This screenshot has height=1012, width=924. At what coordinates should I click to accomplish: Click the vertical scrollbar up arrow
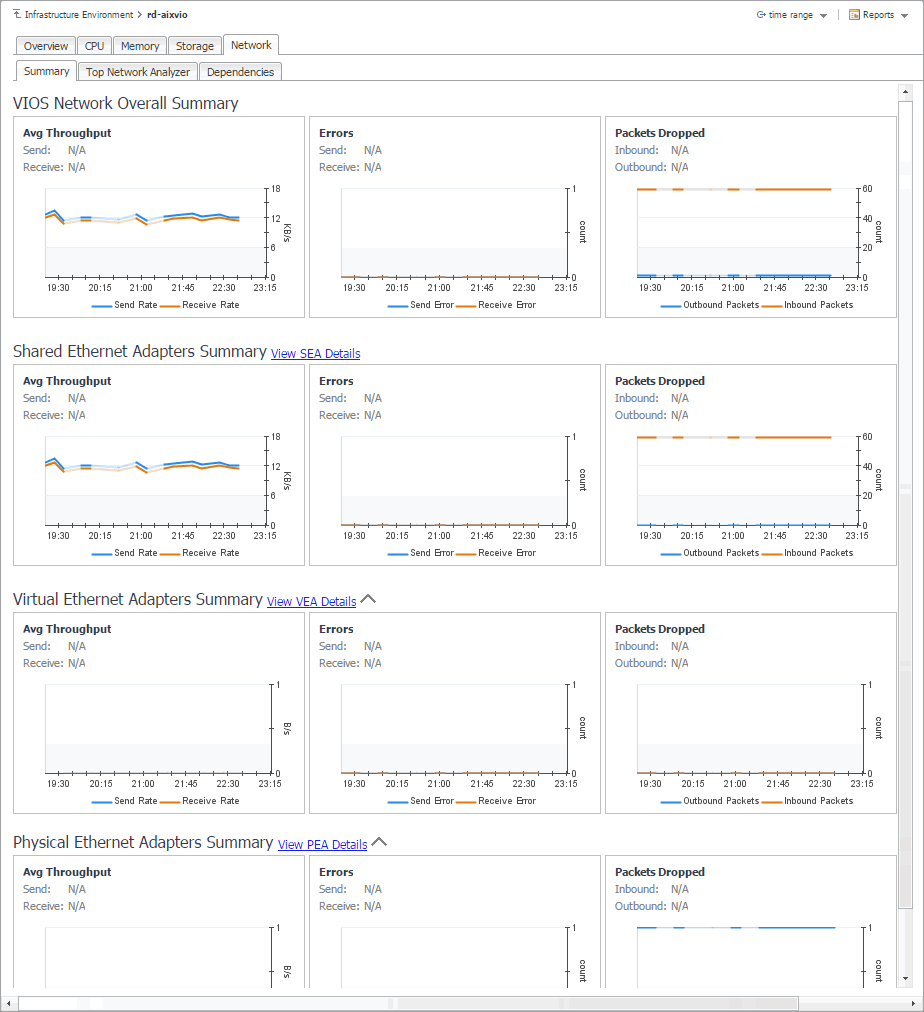click(x=905, y=92)
